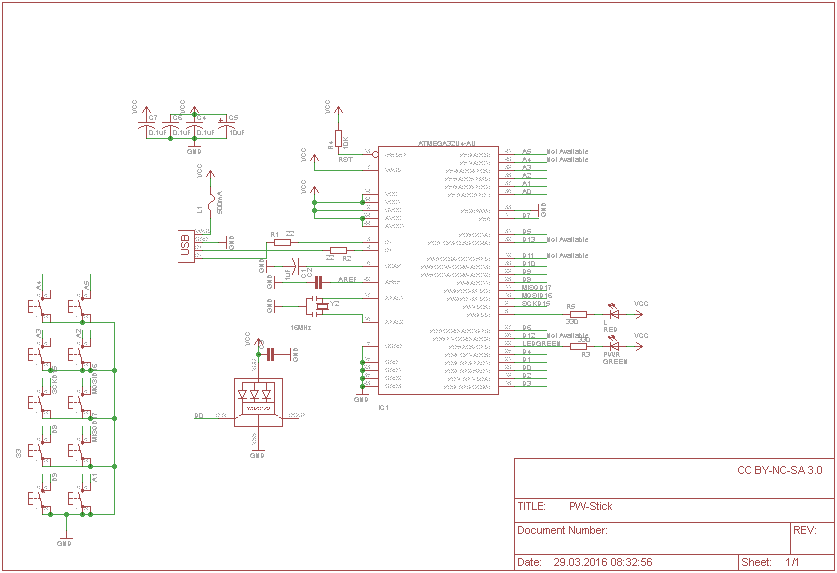Select the Y2 16MHz crystal symbol

[318, 306]
